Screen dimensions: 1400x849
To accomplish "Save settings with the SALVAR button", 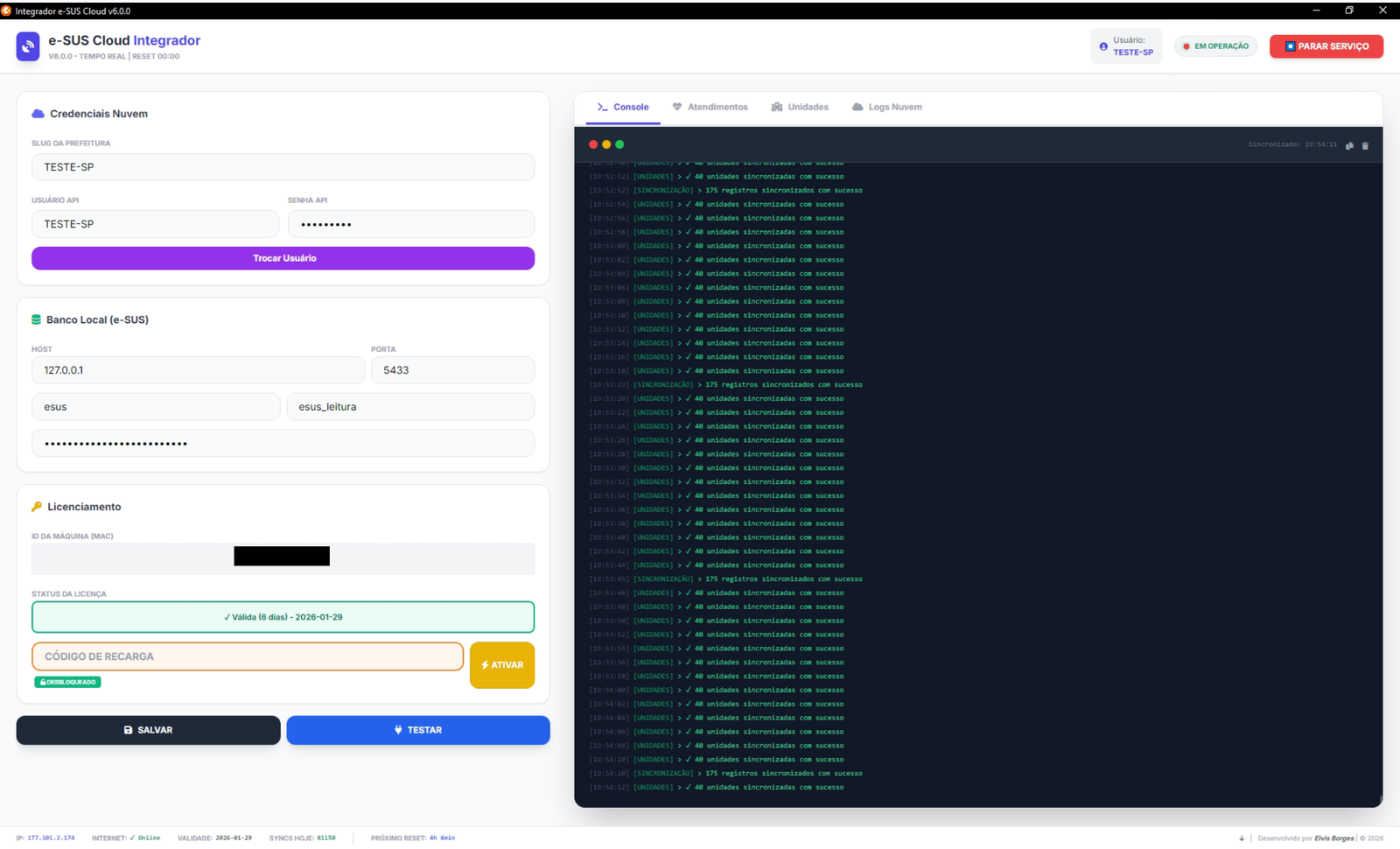I will tap(148, 730).
